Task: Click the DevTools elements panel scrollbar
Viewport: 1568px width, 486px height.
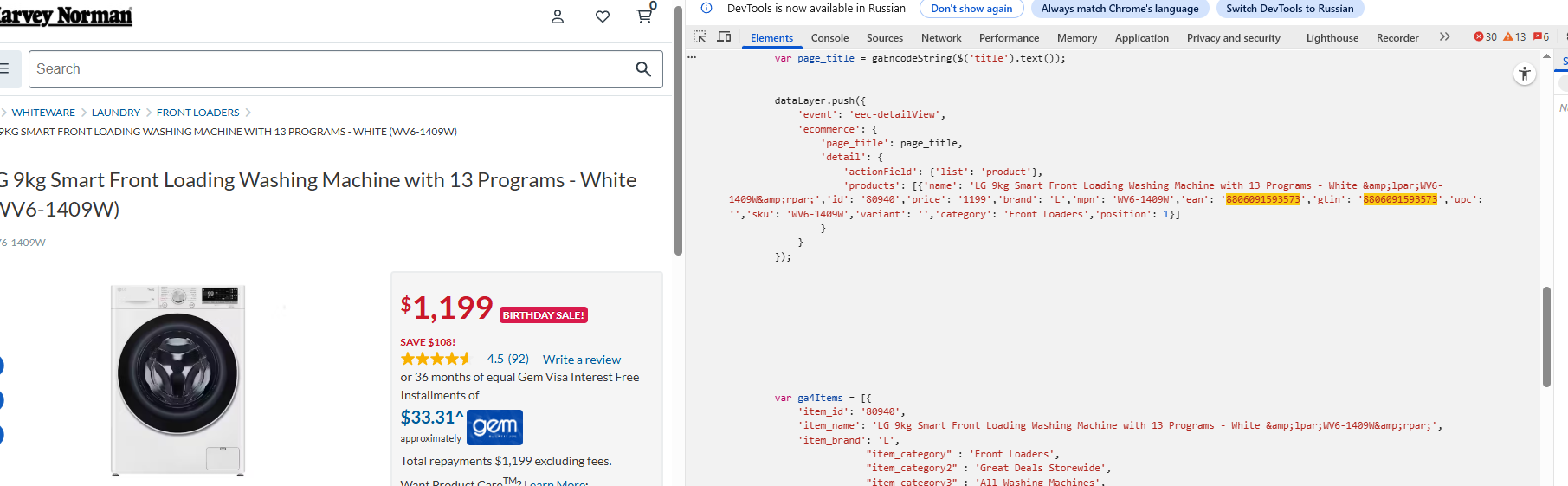Action: tap(1546, 336)
